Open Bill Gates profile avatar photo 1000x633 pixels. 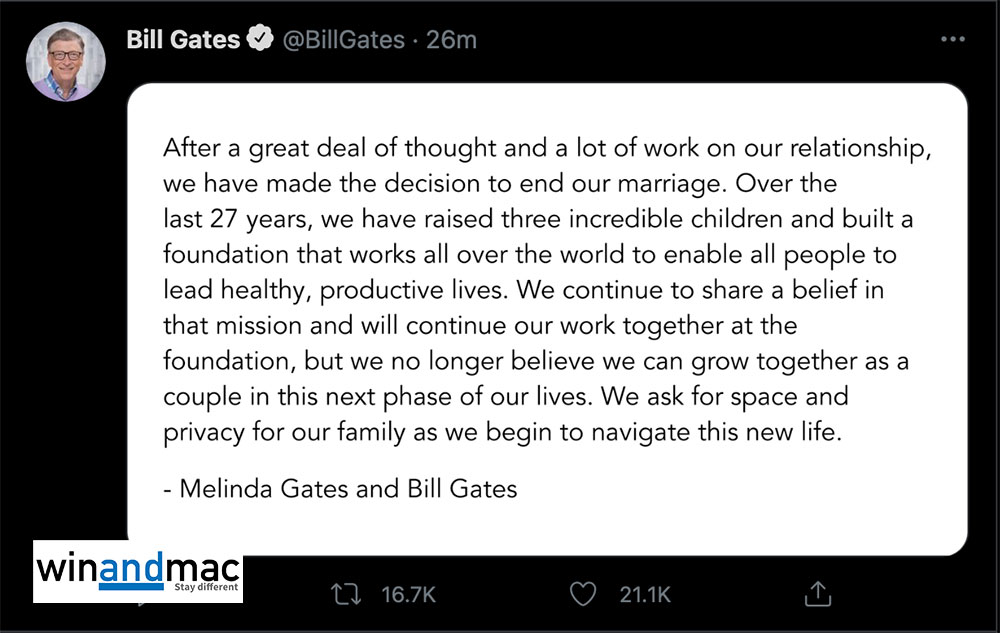[x=65, y=62]
